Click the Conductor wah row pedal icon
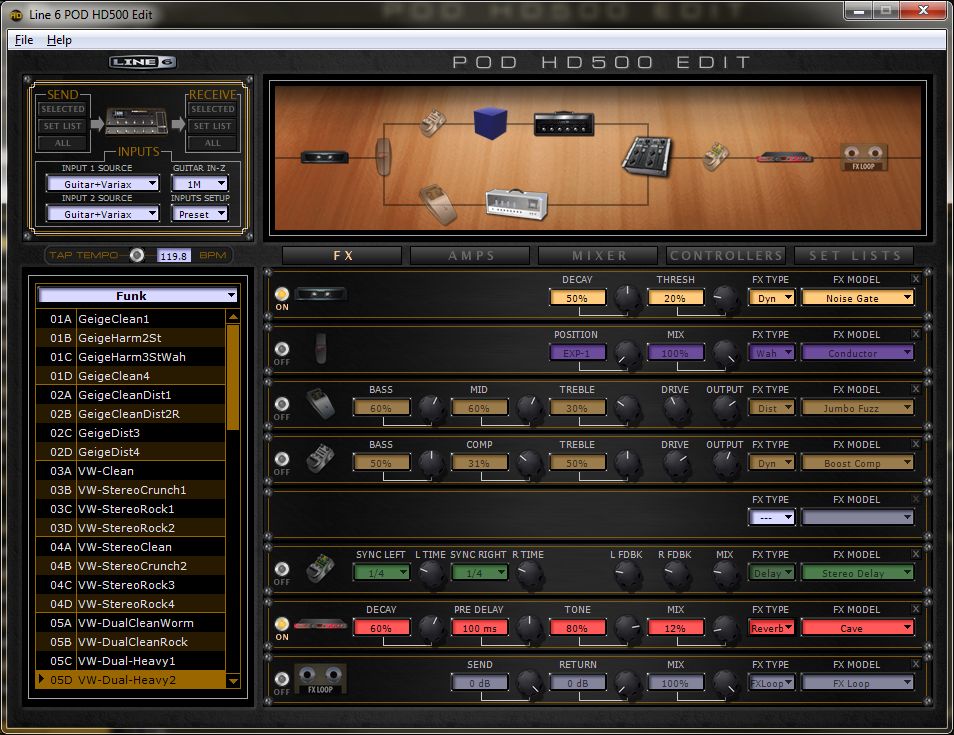Screen dimensions: 954x735 [321, 349]
